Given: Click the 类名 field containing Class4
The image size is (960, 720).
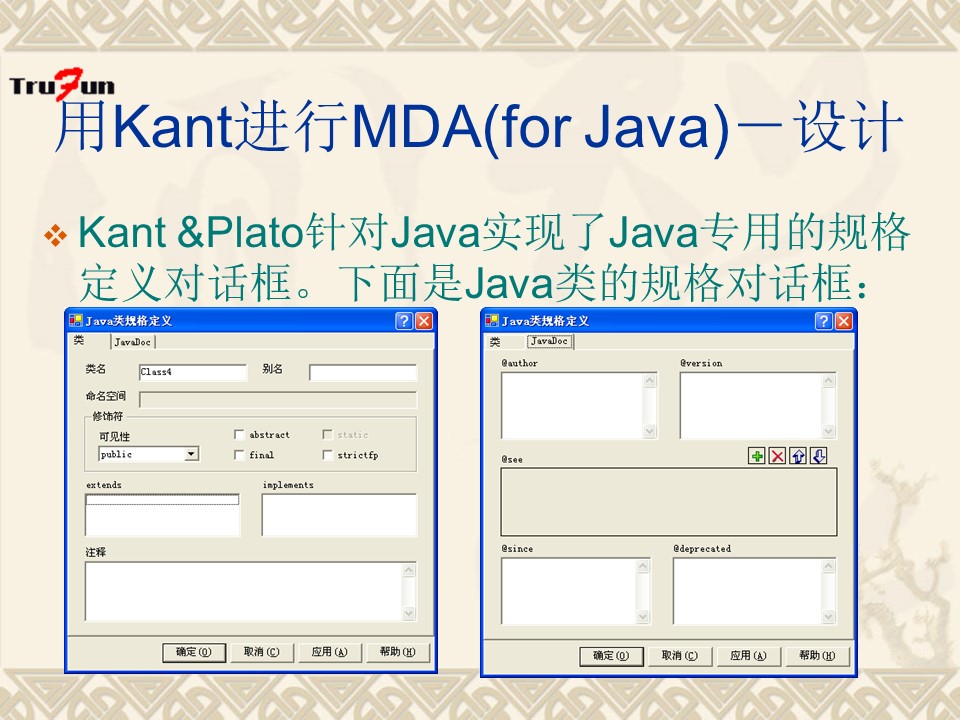Looking at the screenshot, I should [x=193, y=372].
